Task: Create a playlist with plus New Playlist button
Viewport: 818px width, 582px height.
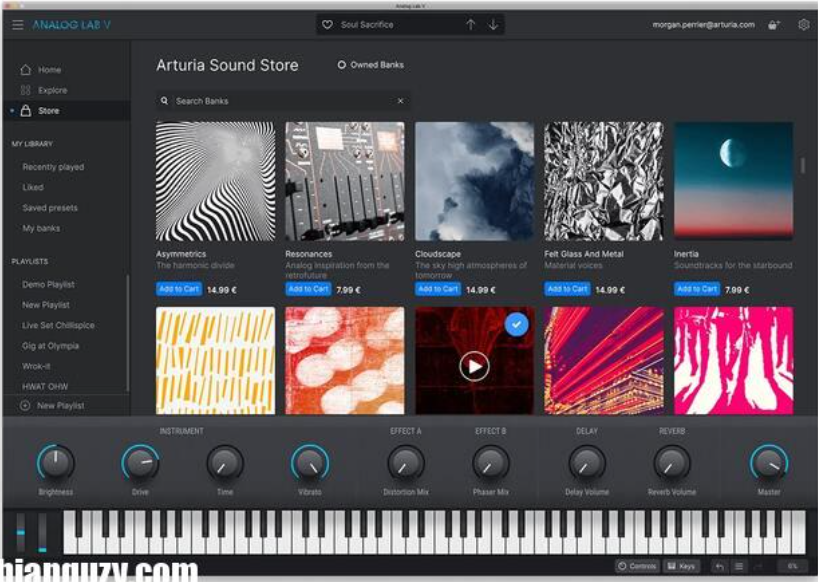Action: pyautogui.click(x=52, y=405)
